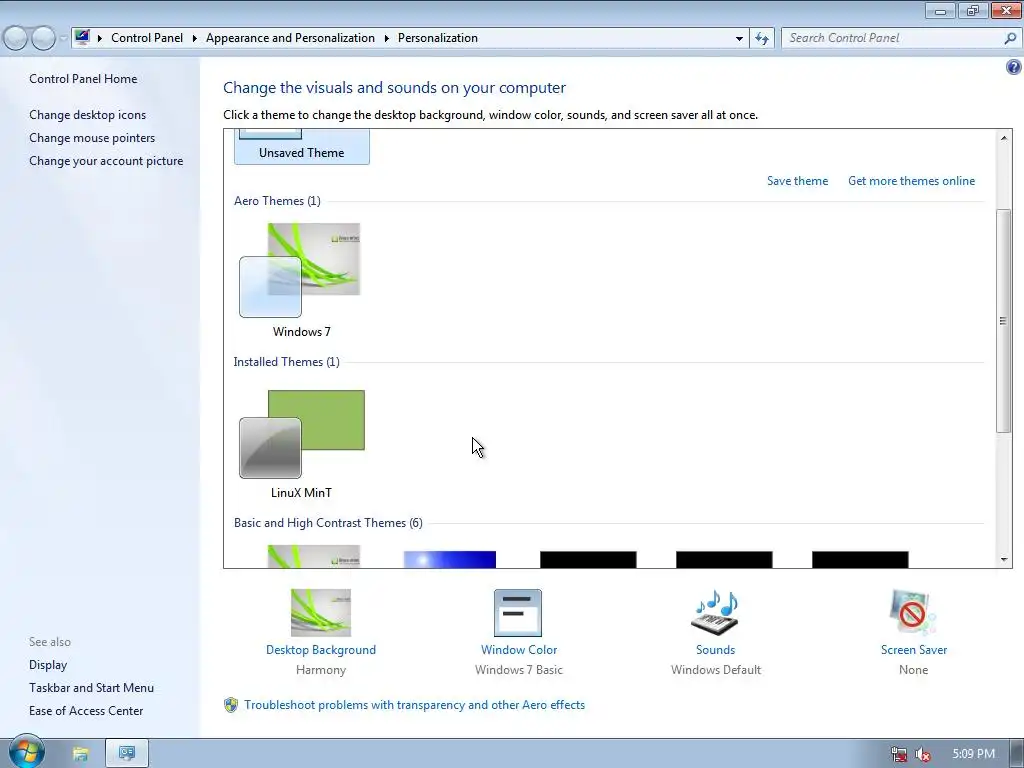Click Get more themes online
The width and height of the screenshot is (1024, 768).
[x=911, y=181]
